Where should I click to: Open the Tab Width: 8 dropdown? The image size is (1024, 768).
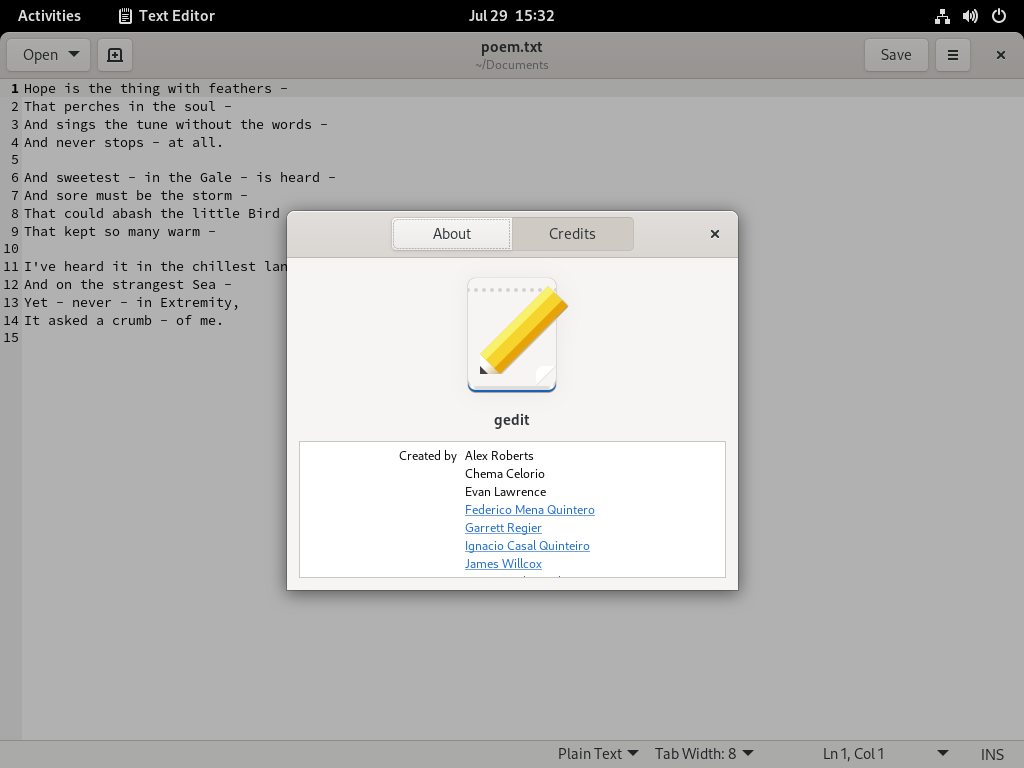click(x=704, y=754)
